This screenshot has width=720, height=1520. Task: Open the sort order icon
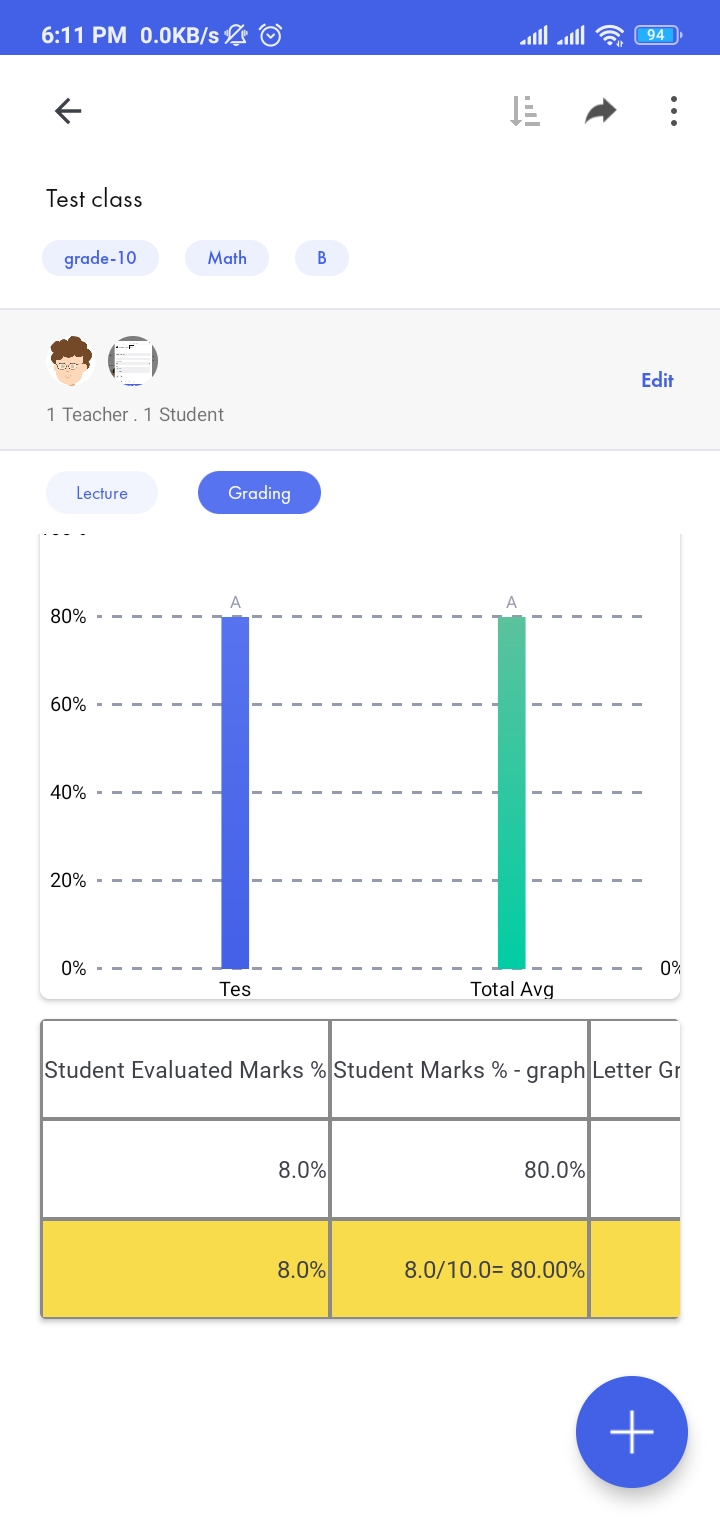tap(524, 111)
